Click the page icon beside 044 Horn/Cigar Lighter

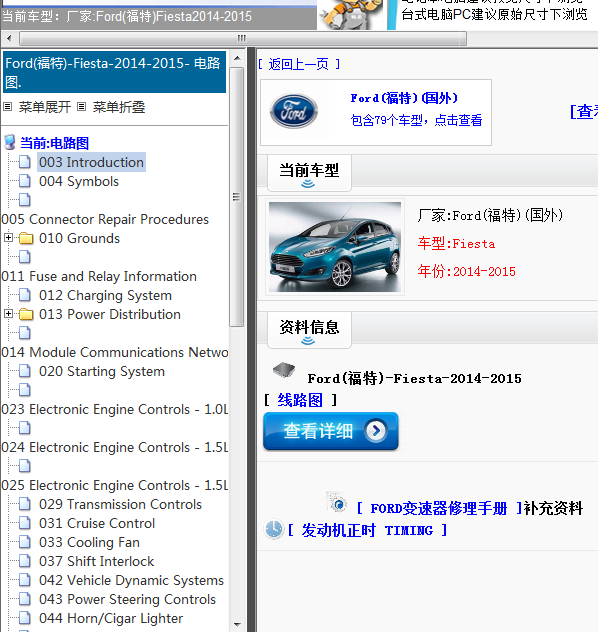pyautogui.click(x=25, y=617)
